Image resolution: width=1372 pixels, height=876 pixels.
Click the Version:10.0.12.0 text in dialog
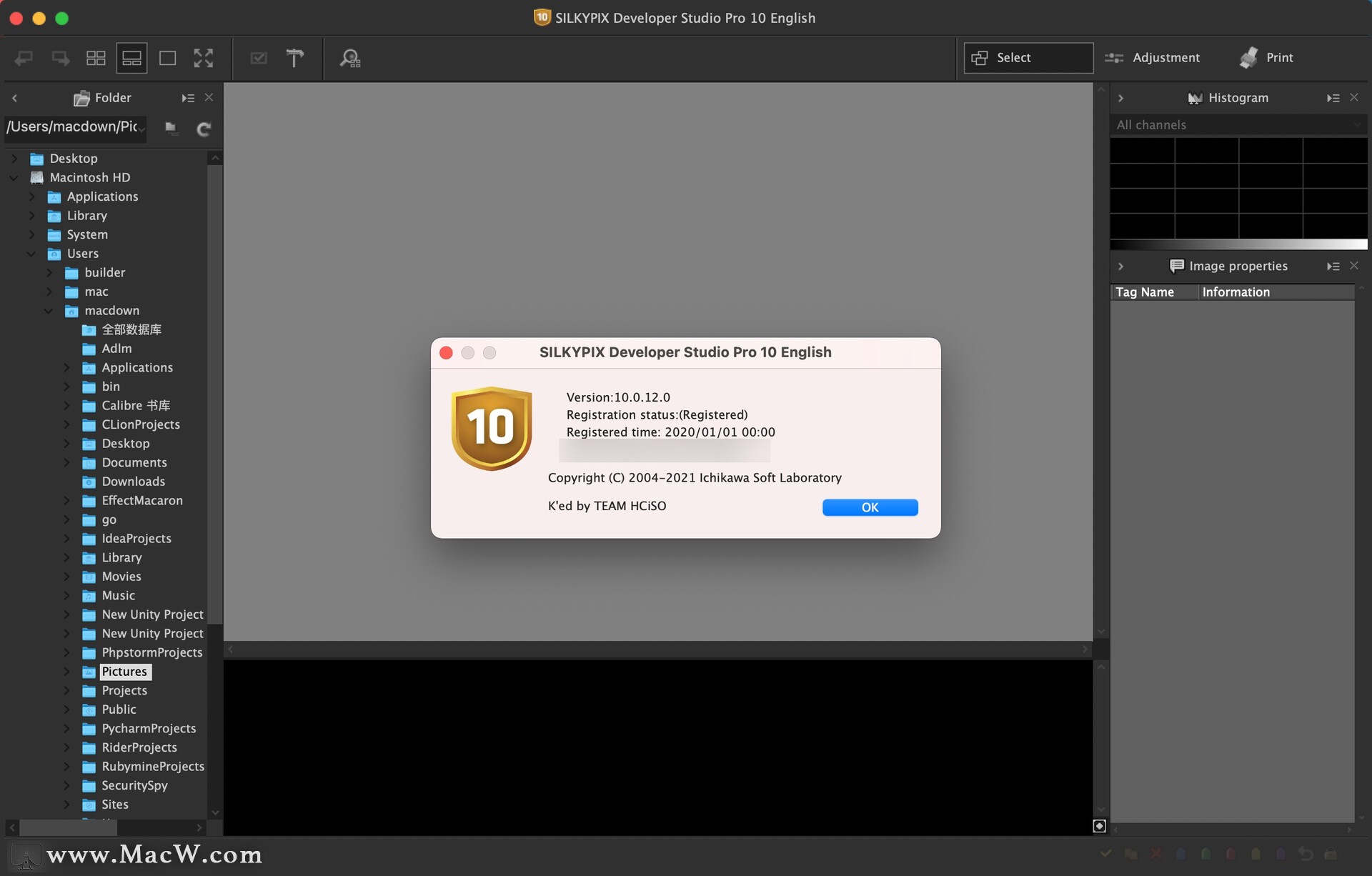click(618, 397)
